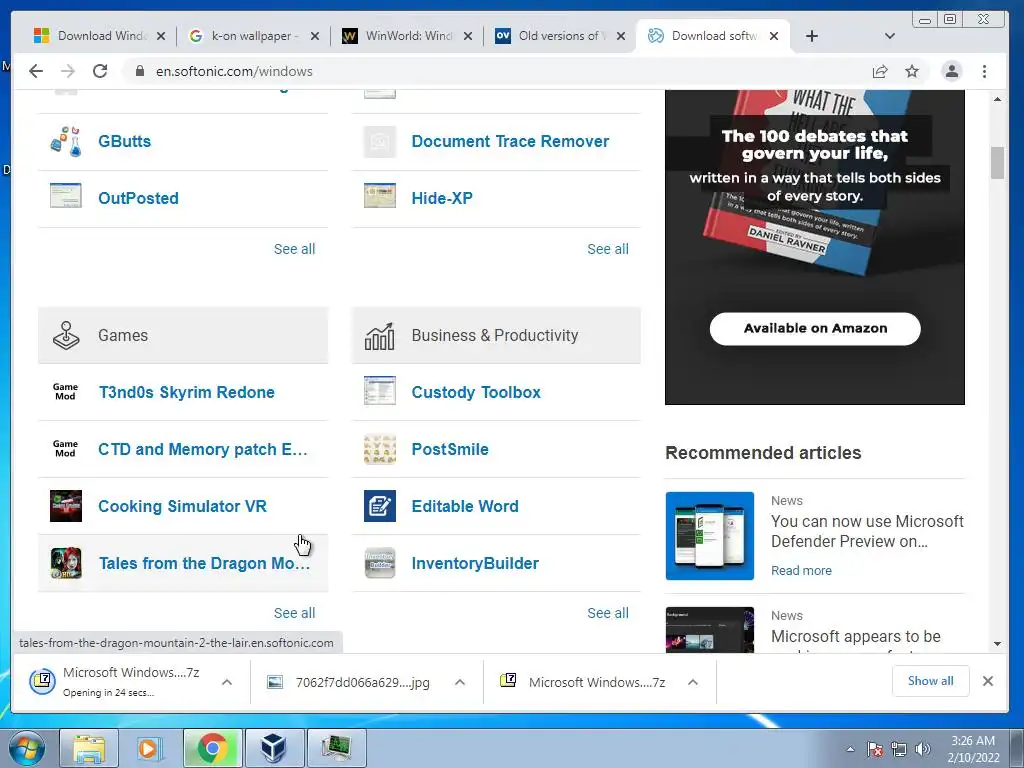
Task: Click See all below Hide-XP
Action: (x=608, y=249)
